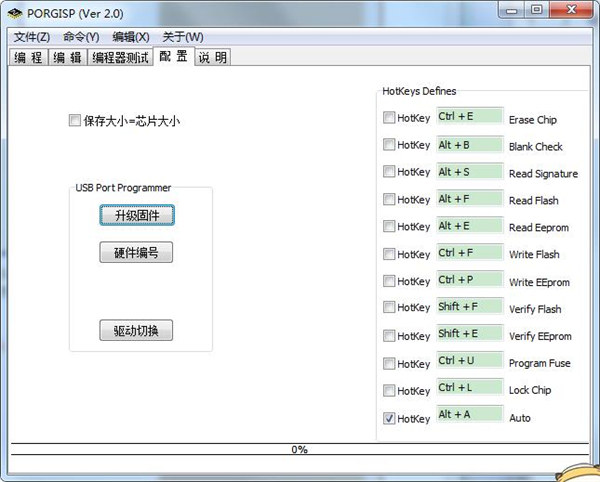This screenshot has height=482, width=600.
Task: Click the Alt + F hotkey field
Action: [x=470, y=199]
